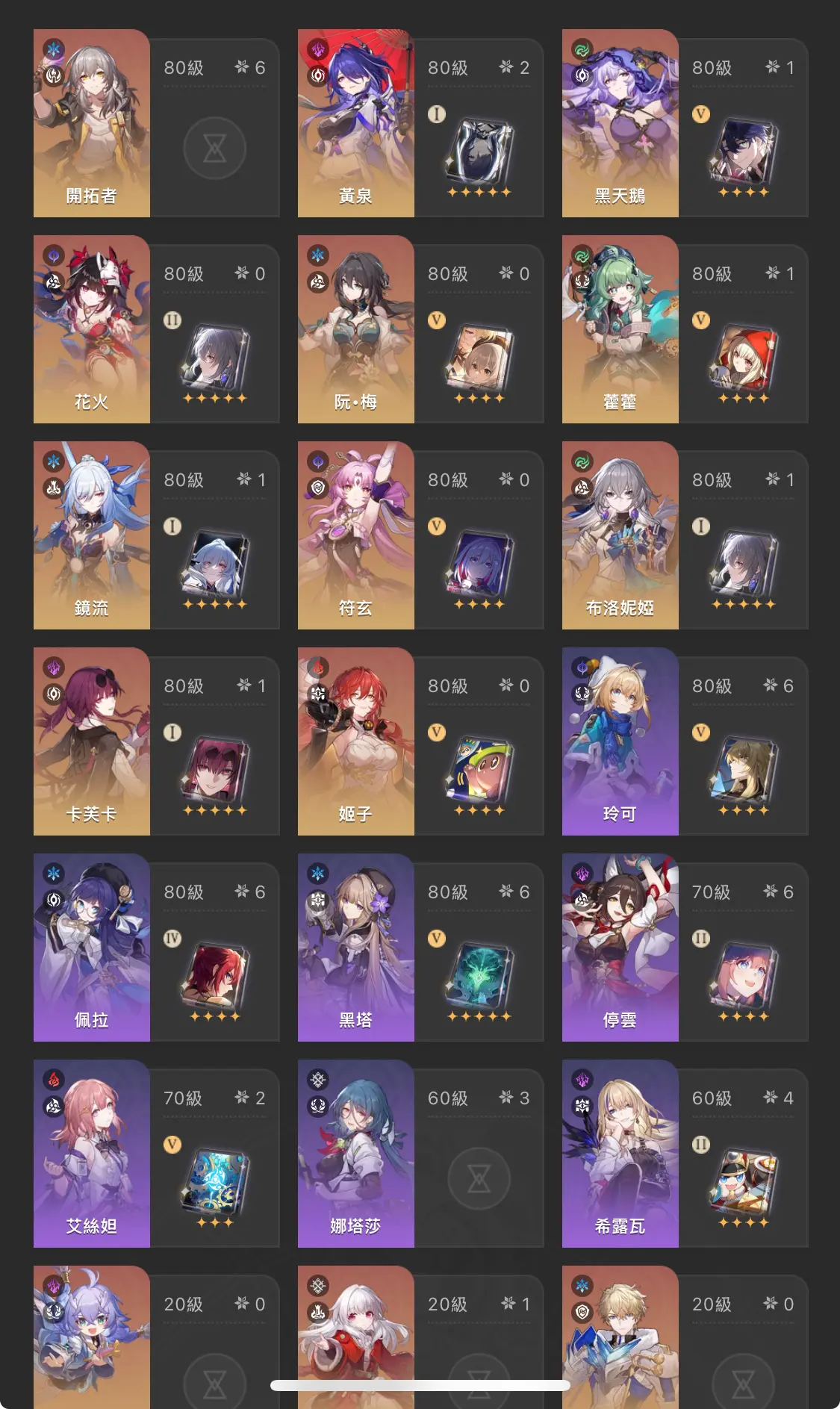
Task: Open 黑天鵝's light cone icon
Action: (743, 150)
